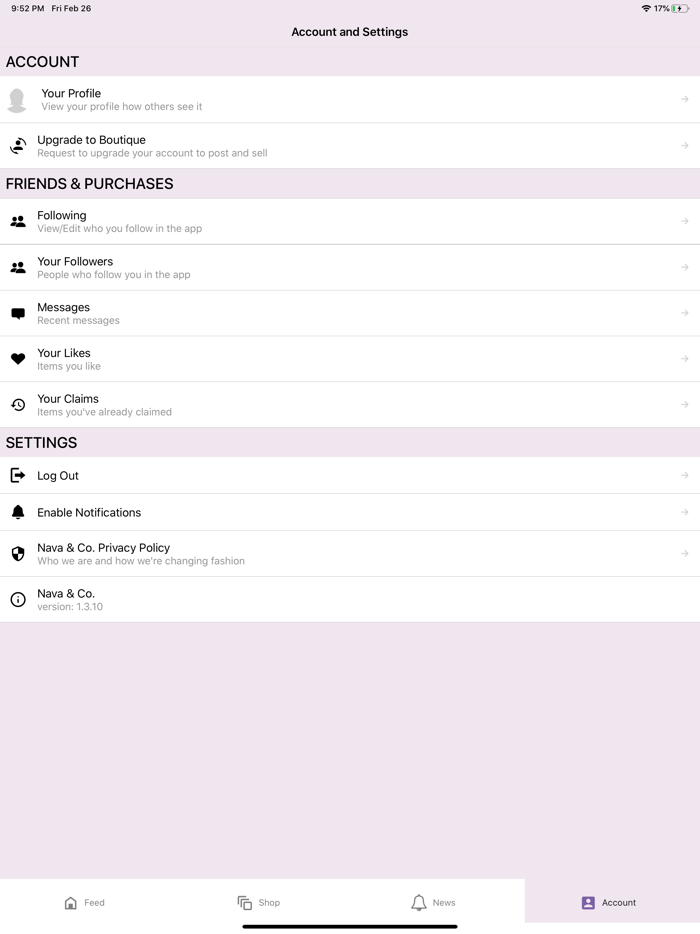This screenshot has height=934, width=700.
Task: Tap the Log Out door icon
Action: tap(18, 476)
